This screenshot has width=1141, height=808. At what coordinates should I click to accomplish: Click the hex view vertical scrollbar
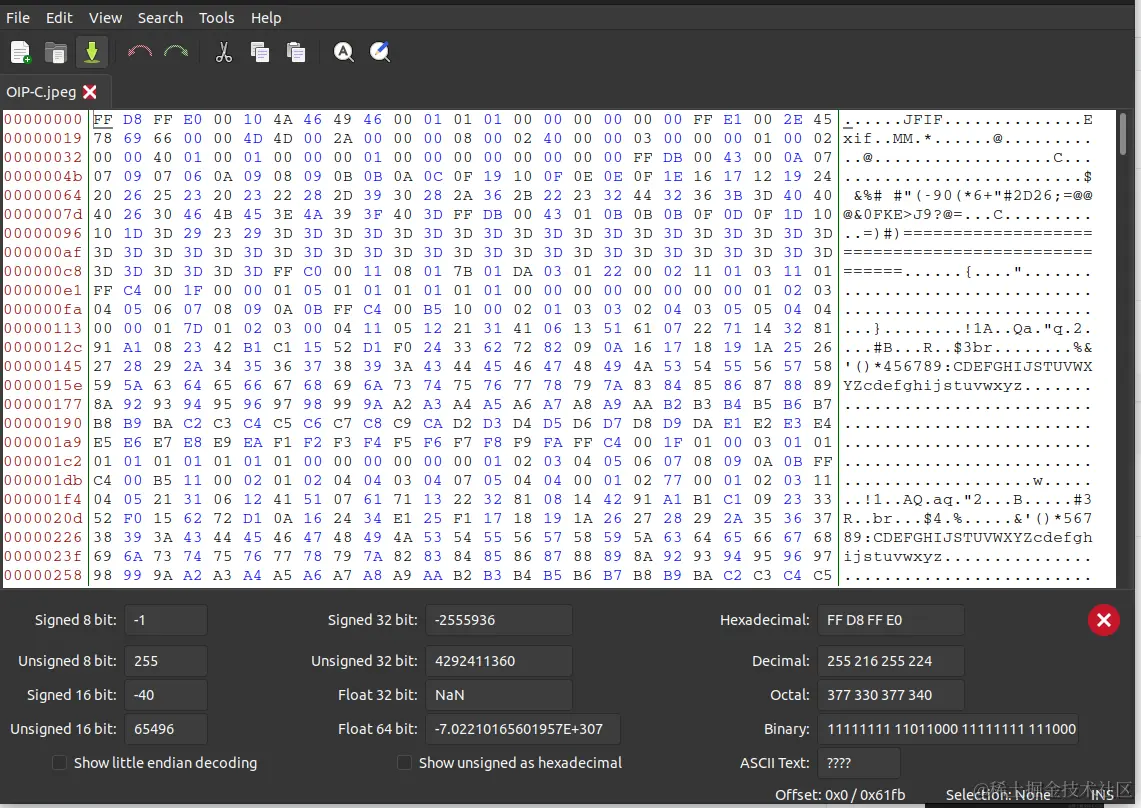click(1123, 132)
